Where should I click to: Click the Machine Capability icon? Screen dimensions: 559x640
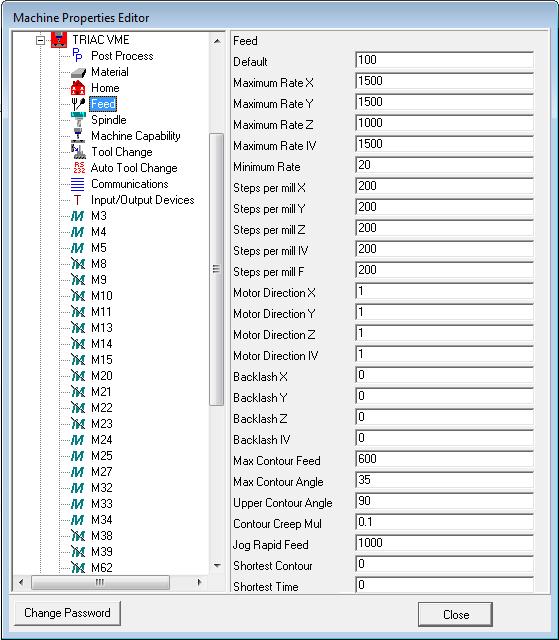point(78,136)
